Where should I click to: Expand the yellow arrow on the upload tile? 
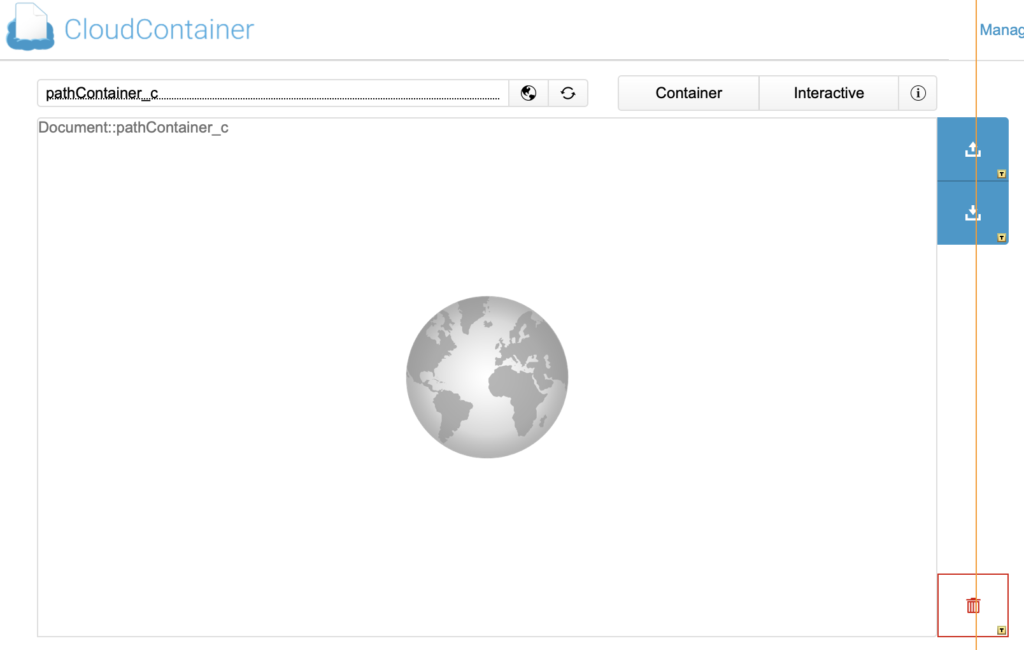(1001, 174)
